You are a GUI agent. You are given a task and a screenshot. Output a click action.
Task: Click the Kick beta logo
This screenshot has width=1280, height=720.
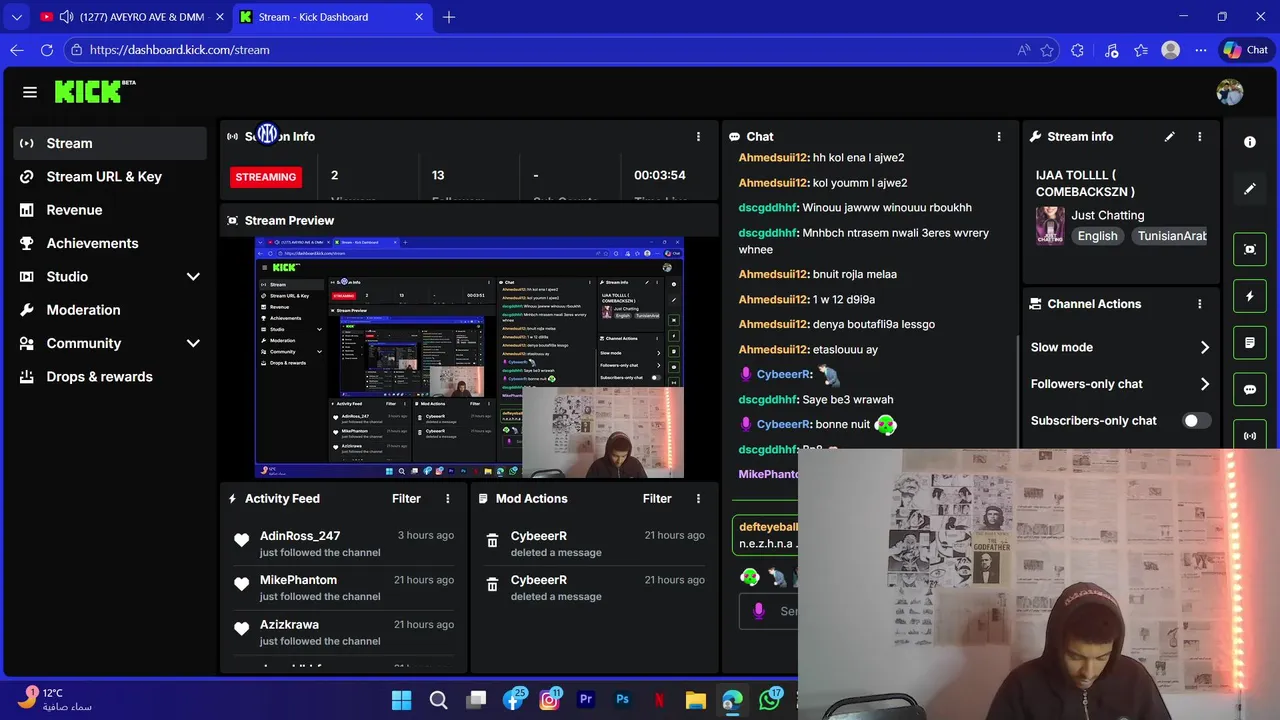click(x=95, y=92)
